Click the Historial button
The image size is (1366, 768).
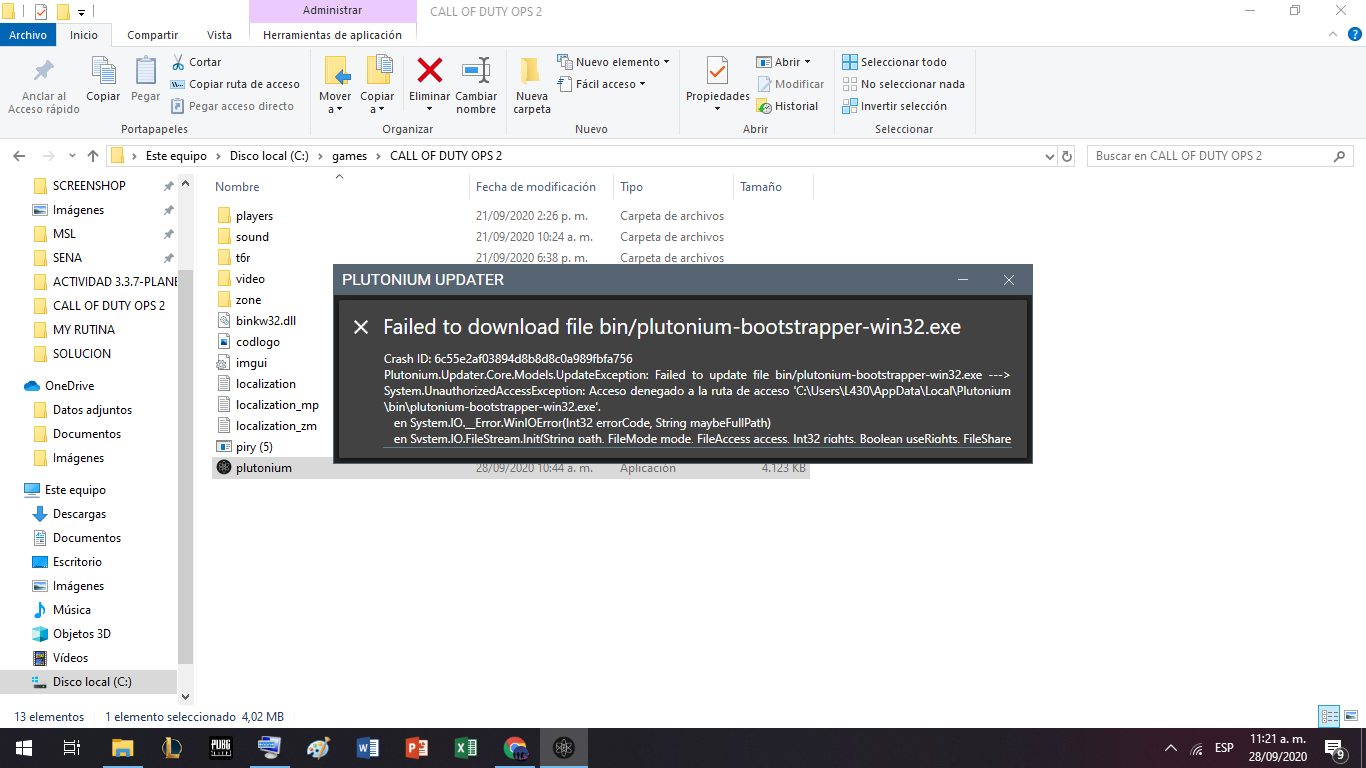tap(788, 106)
